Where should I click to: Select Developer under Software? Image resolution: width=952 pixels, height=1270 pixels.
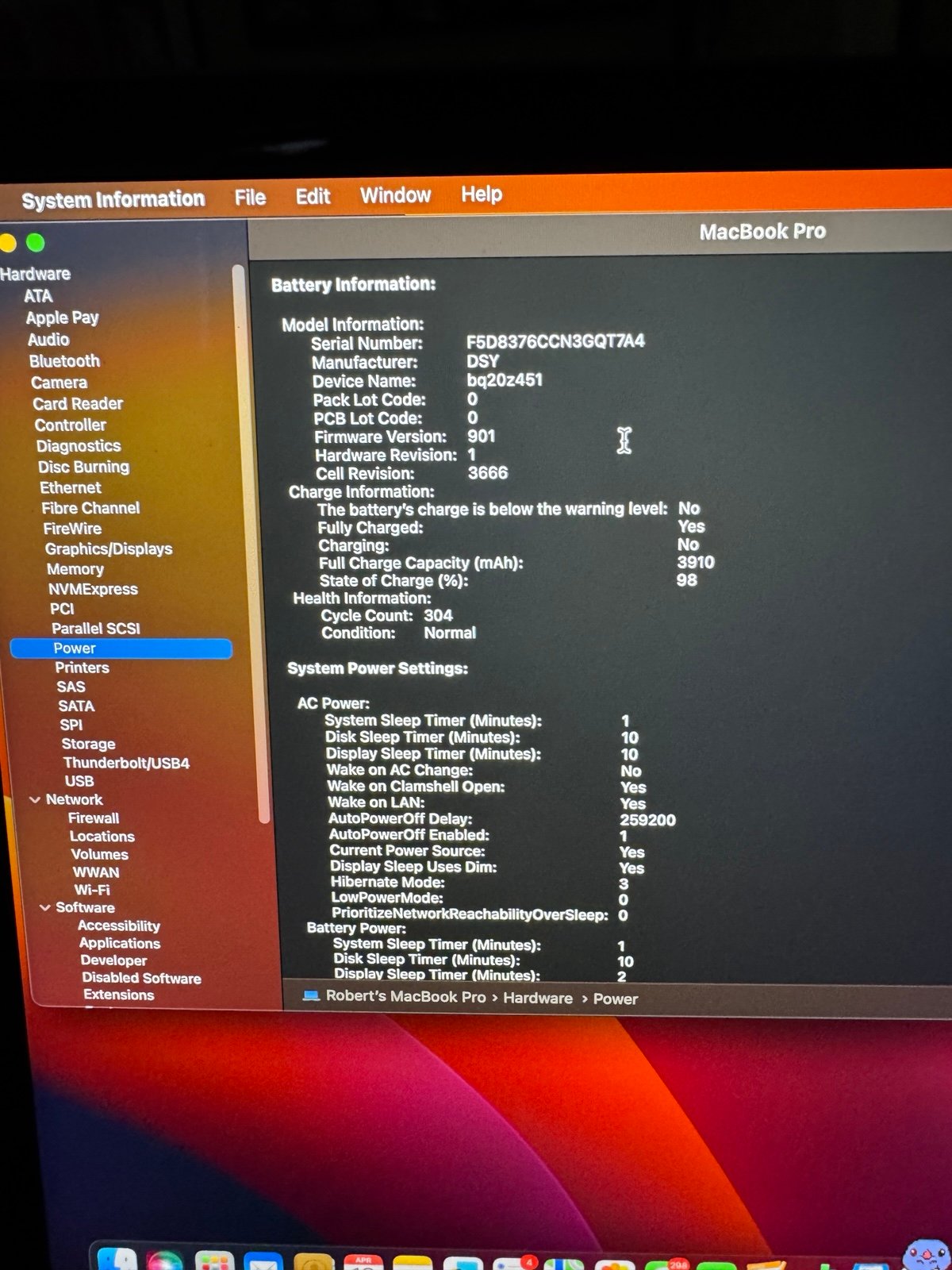[x=113, y=960]
